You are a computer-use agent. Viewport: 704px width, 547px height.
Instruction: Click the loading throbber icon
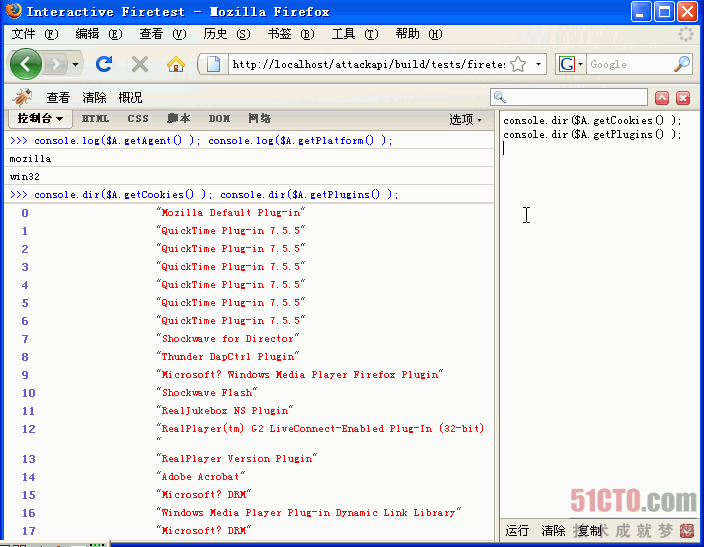coord(686,34)
